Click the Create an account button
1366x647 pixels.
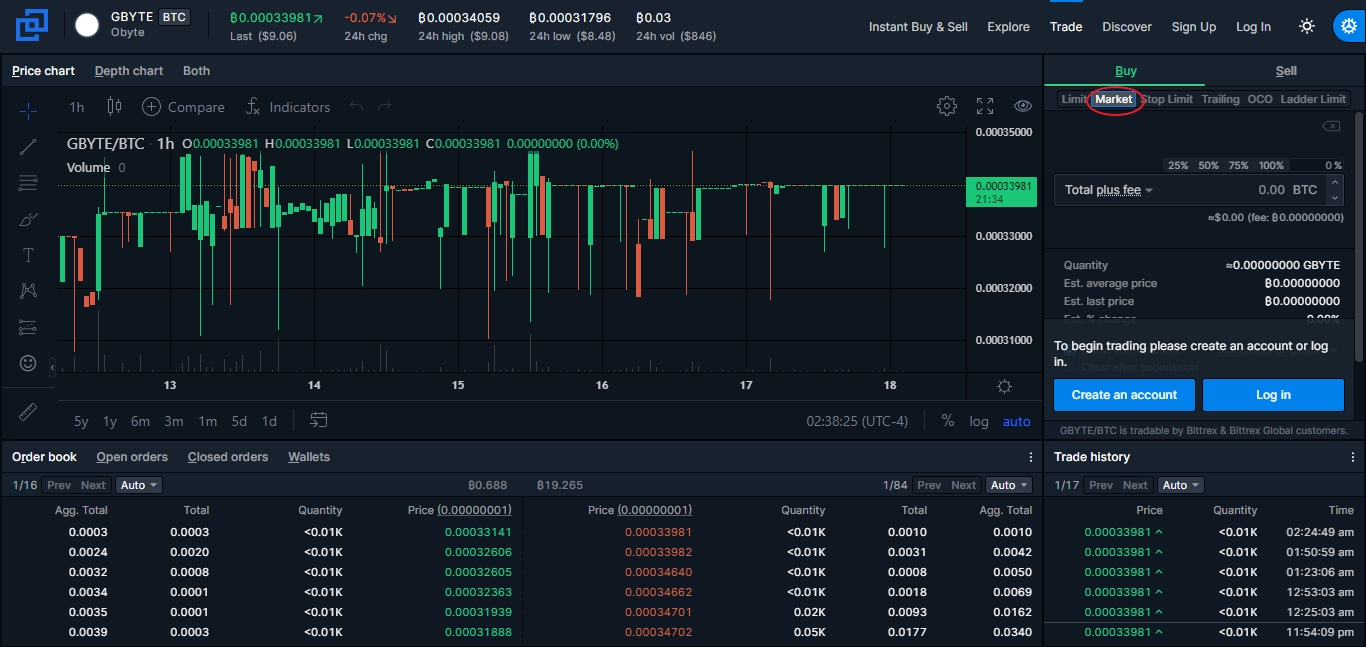(1124, 395)
